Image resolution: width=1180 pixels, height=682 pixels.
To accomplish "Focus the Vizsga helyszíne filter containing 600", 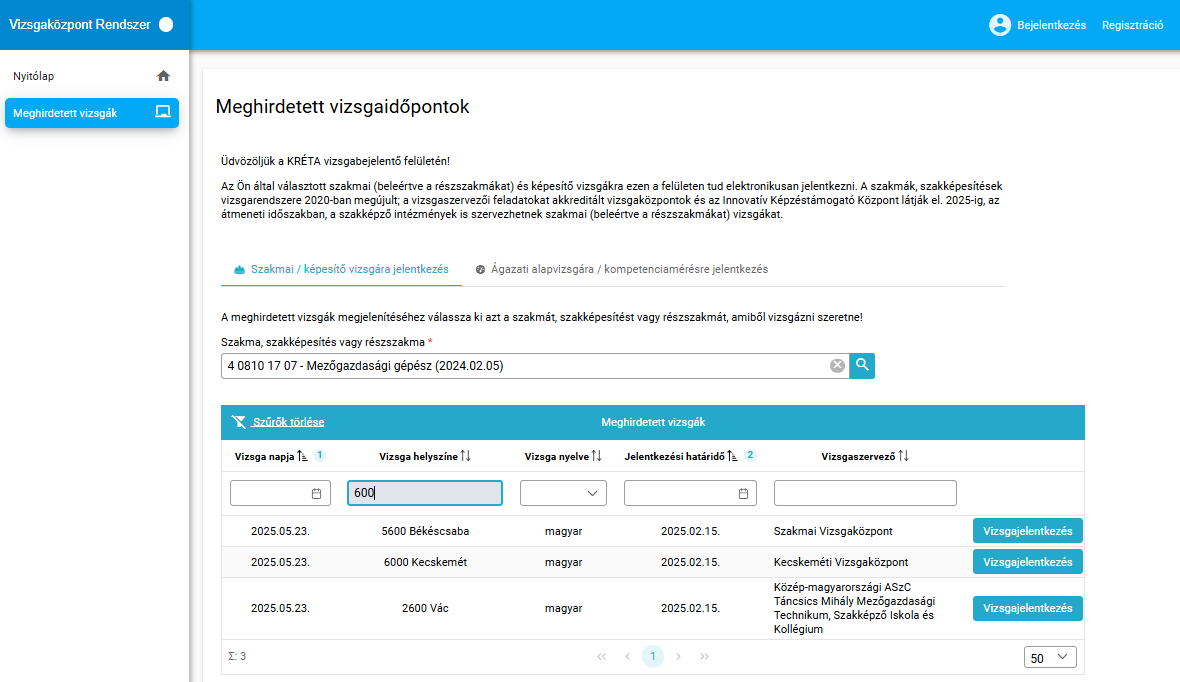I will pos(424,493).
